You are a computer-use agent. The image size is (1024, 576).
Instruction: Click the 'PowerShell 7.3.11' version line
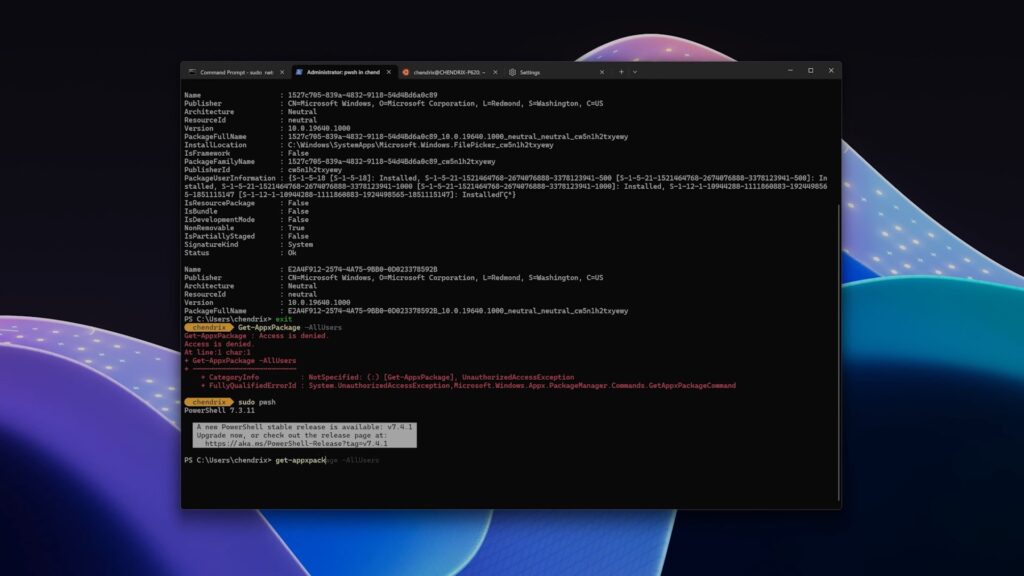click(x=219, y=411)
